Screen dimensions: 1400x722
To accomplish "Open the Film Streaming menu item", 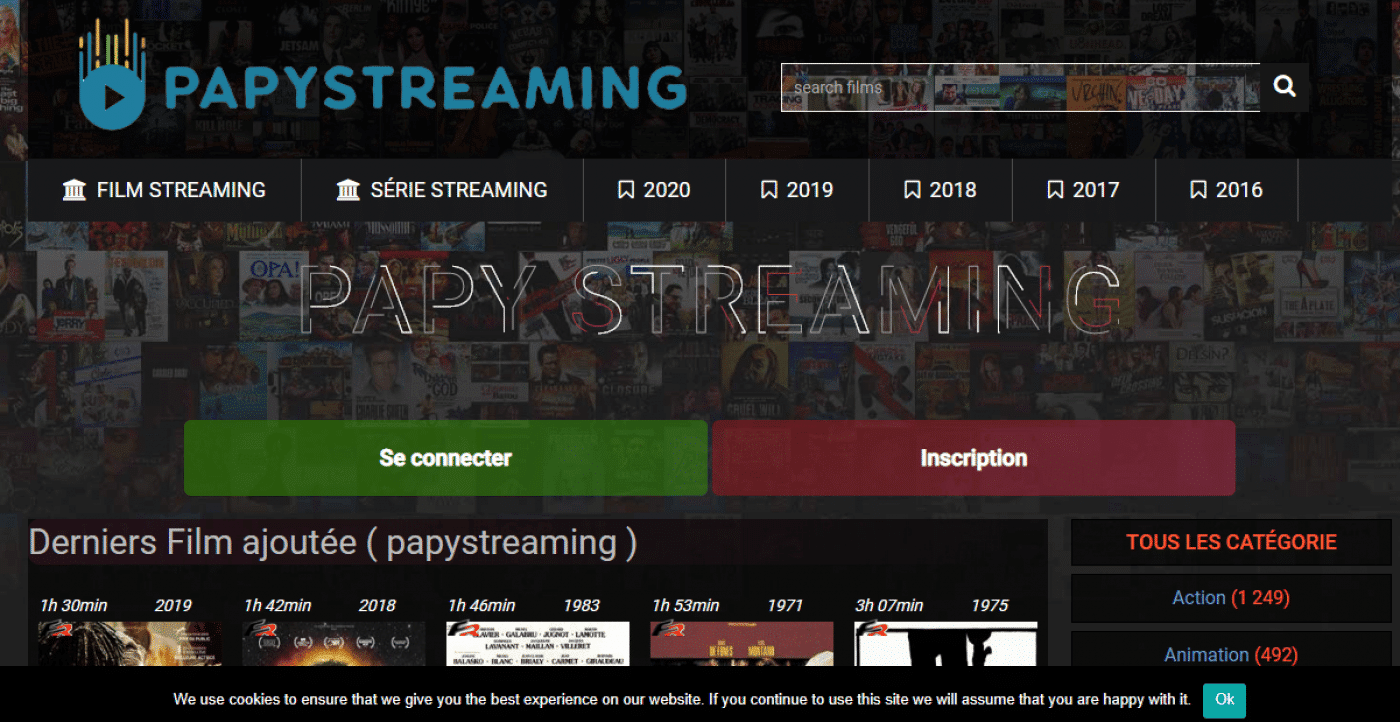I will click(181, 190).
